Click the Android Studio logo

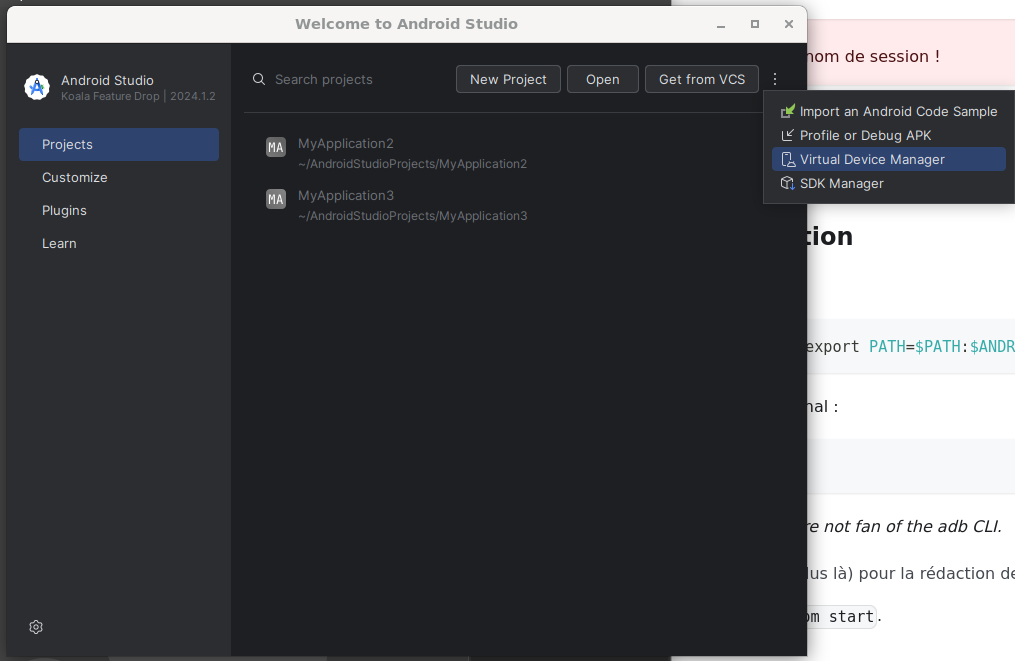(x=36, y=87)
